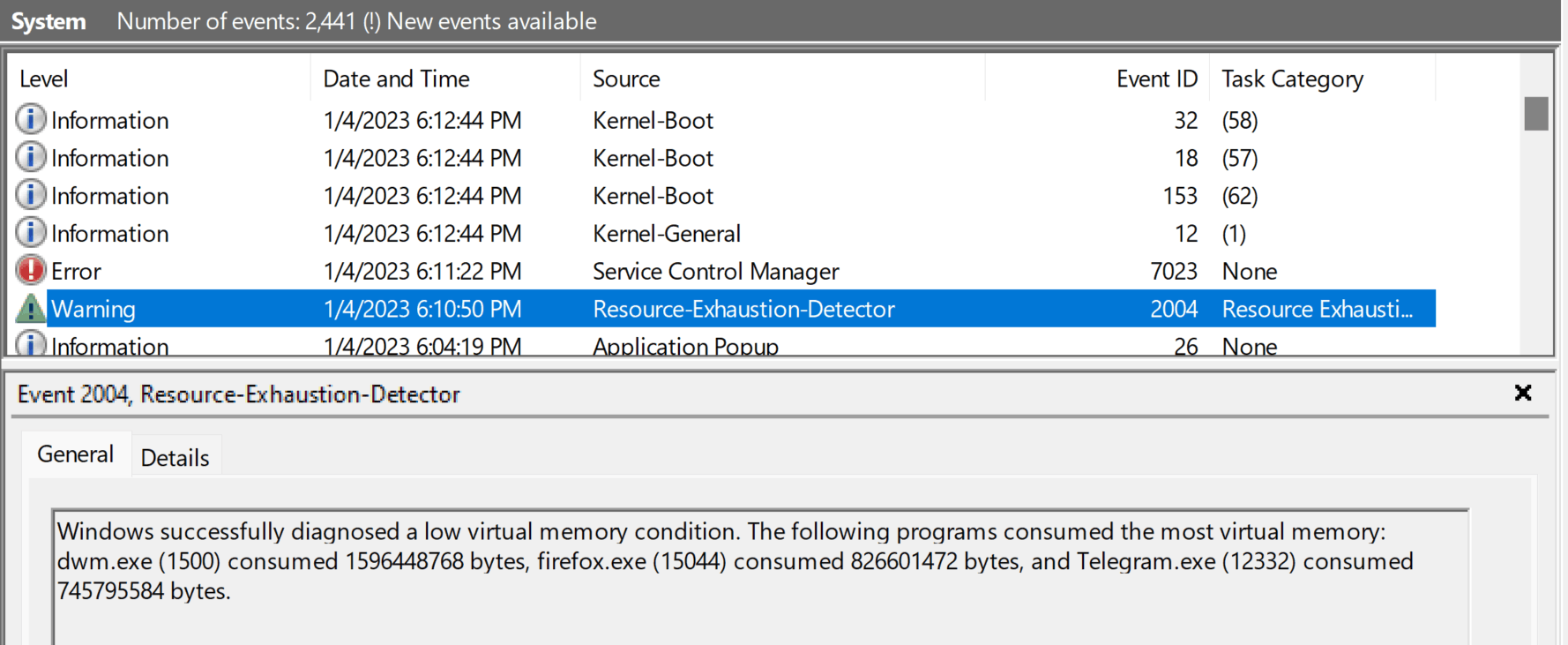The width and height of the screenshot is (1568, 645).
Task: Sort events by the Level column header
Action: 159,79
